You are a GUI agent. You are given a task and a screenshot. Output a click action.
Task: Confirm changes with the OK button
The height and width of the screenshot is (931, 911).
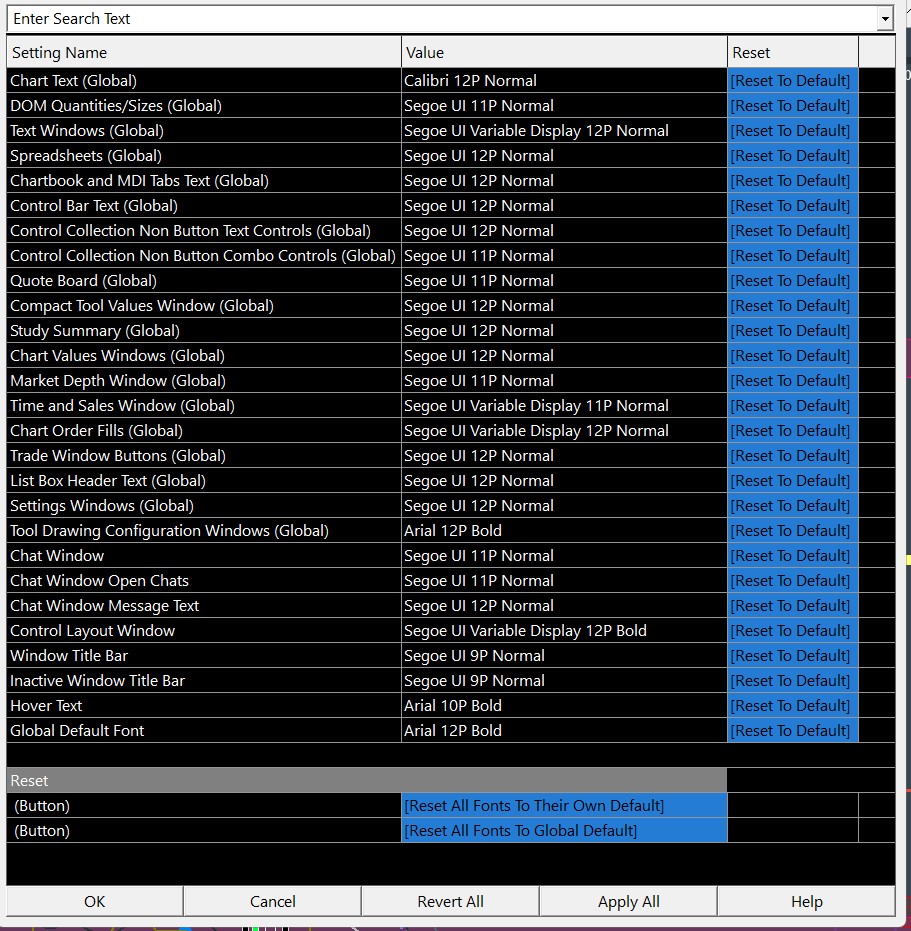pyautogui.click(x=94, y=901)
